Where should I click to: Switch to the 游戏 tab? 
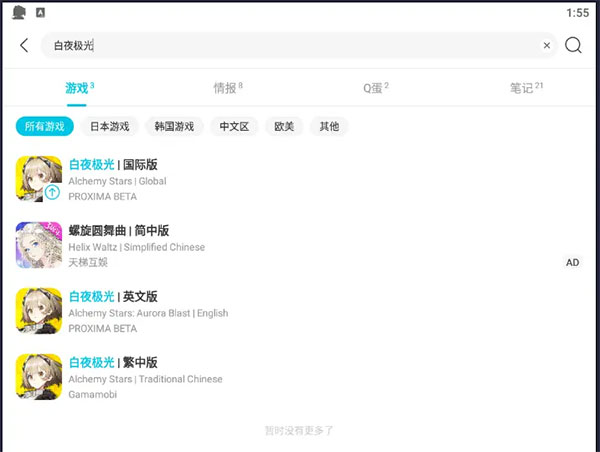[x=80, y=88]
